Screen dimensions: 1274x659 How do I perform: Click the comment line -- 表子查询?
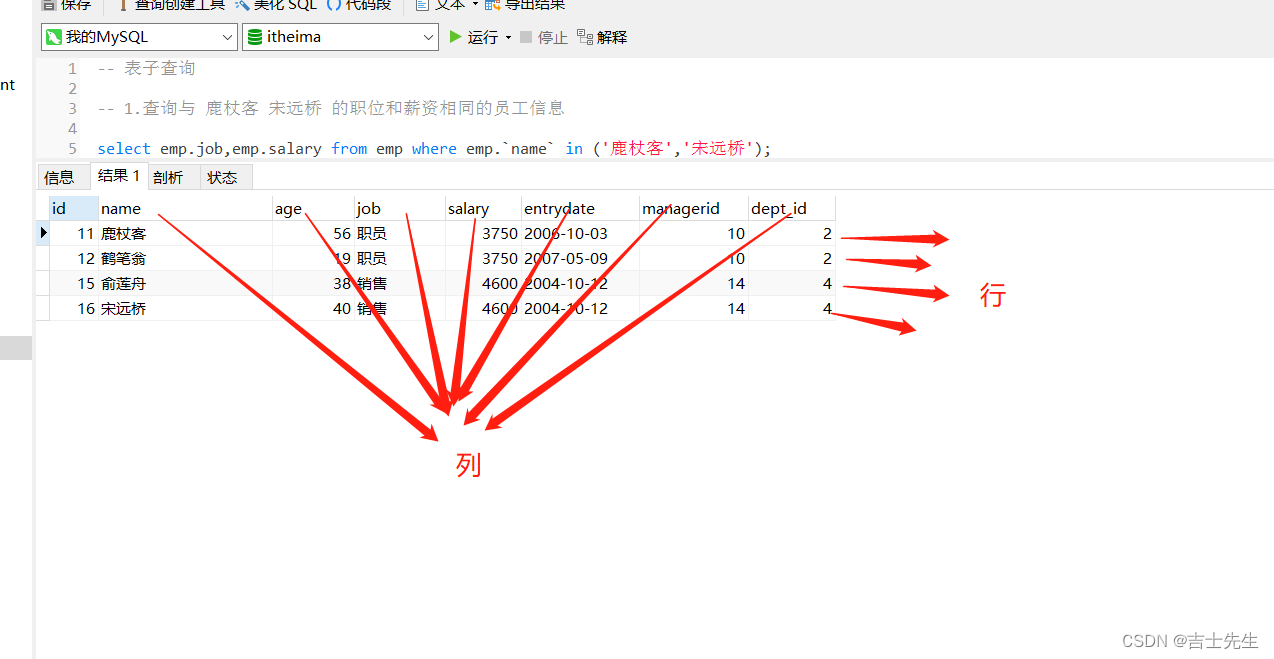(146, 68)
